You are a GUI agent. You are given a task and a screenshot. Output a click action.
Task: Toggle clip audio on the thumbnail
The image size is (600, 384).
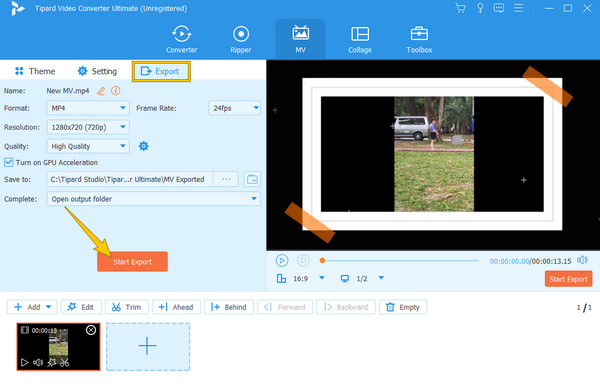click(x=38, y=362)
